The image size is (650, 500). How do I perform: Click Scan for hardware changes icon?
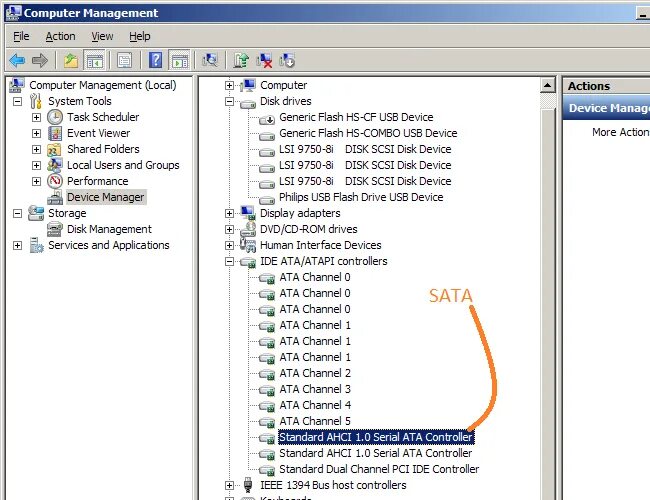[210, 61]
